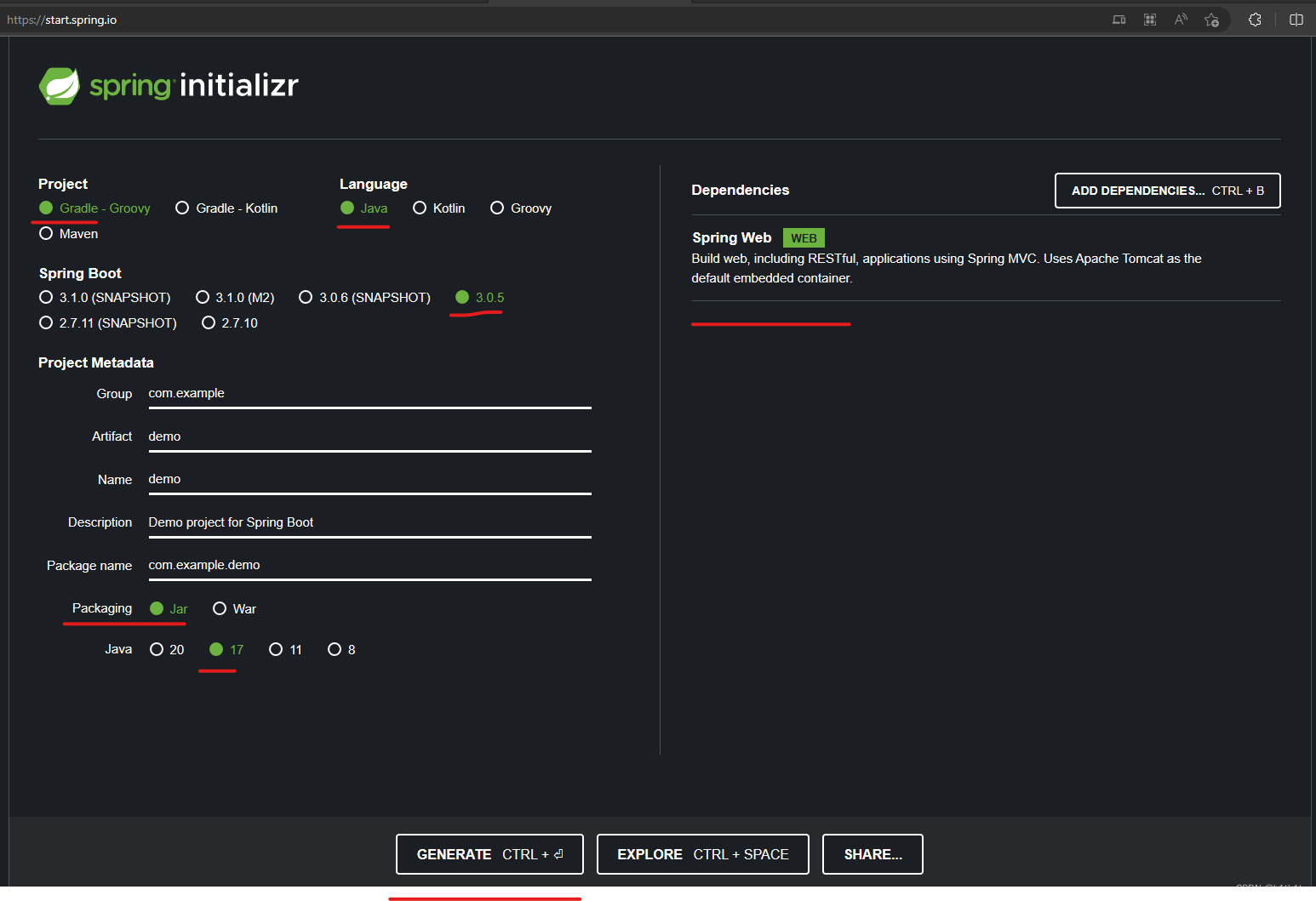The height and width of the screenshot is (901, 1316).
Task: Select Java as the language
Action: point(363,208)
